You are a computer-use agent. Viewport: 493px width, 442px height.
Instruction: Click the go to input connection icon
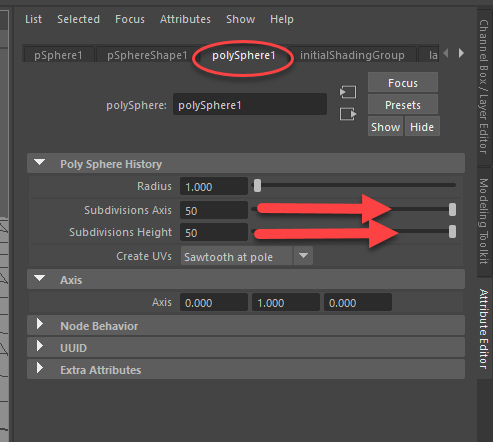348,92
